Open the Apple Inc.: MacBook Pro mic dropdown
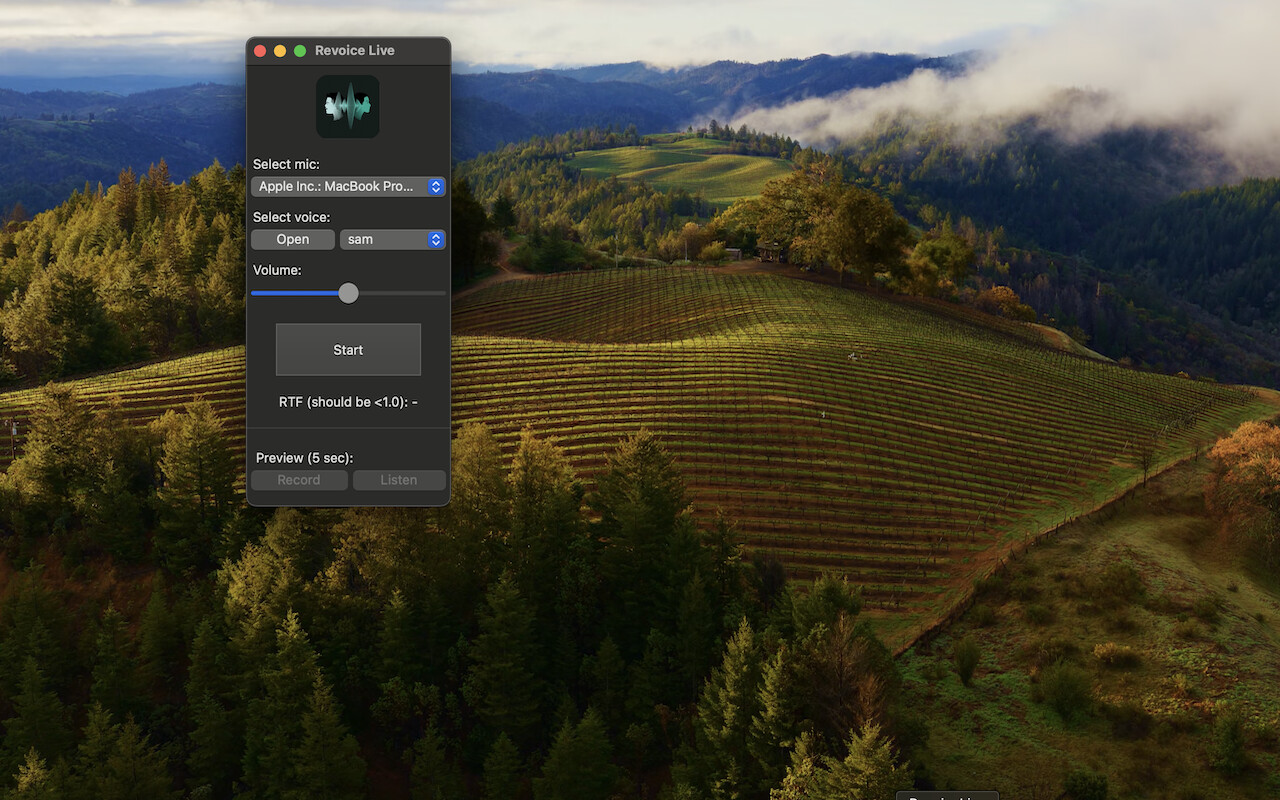Viewport: 1280px width, 800px height. click(348, 186)
